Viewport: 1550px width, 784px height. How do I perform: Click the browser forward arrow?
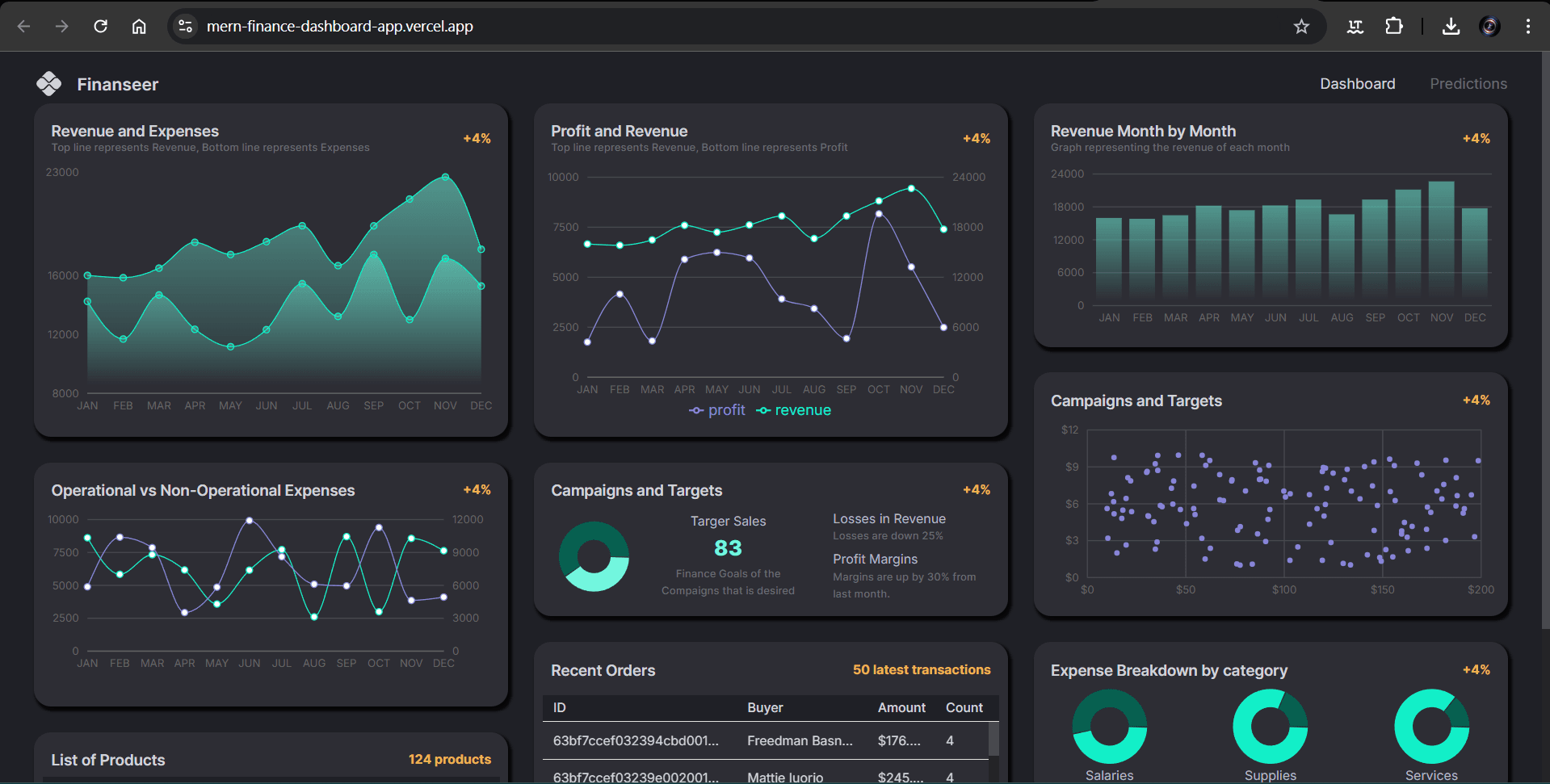click(x=62, y=26)
